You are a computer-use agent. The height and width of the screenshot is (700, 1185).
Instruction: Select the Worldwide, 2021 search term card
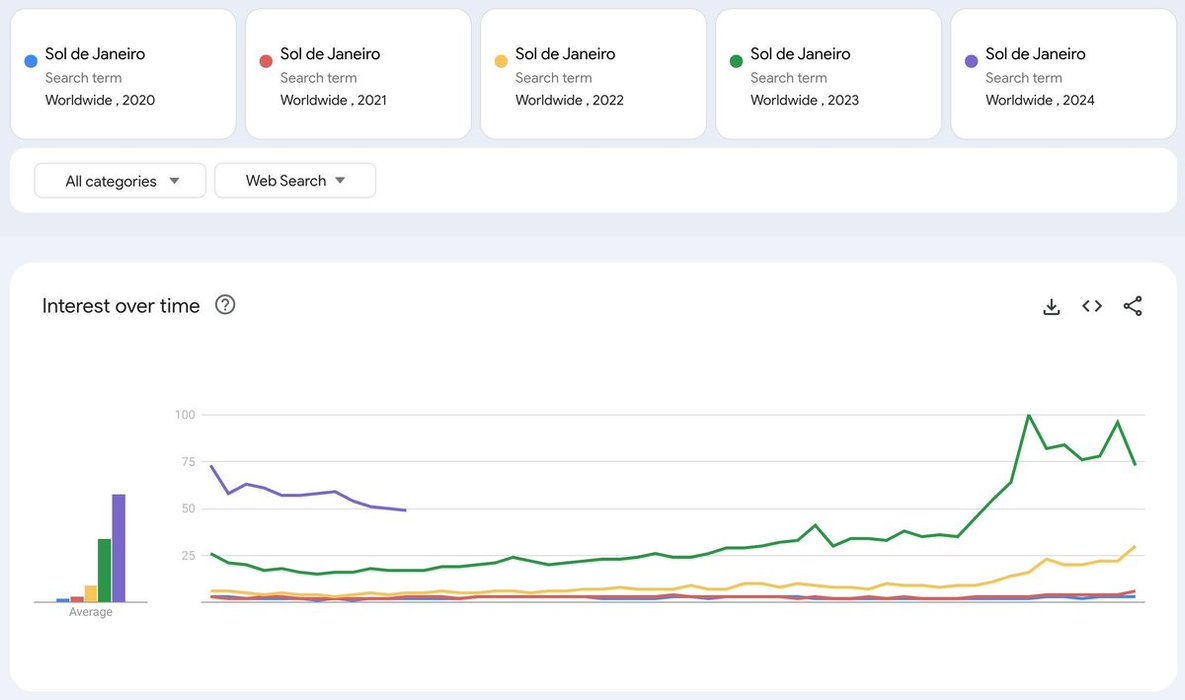click(358, 75)
